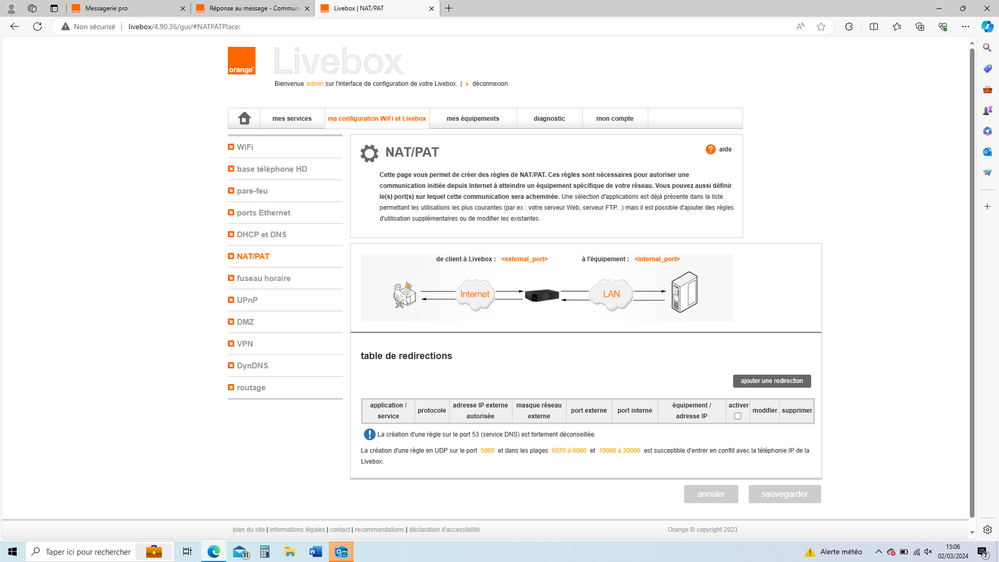Open the diagnostic tab
This screenshot has width=999, height=562.
pyautogui.click(x=549, y=118)
